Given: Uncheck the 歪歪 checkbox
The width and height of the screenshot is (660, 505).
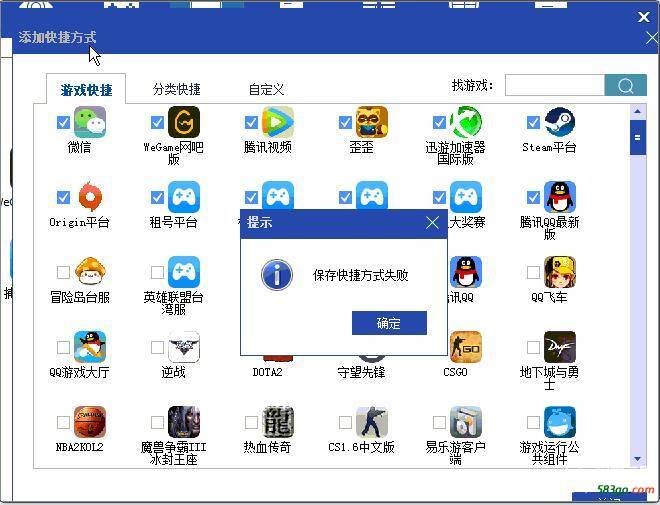Looking at the screenshot, I should (345, 122).
